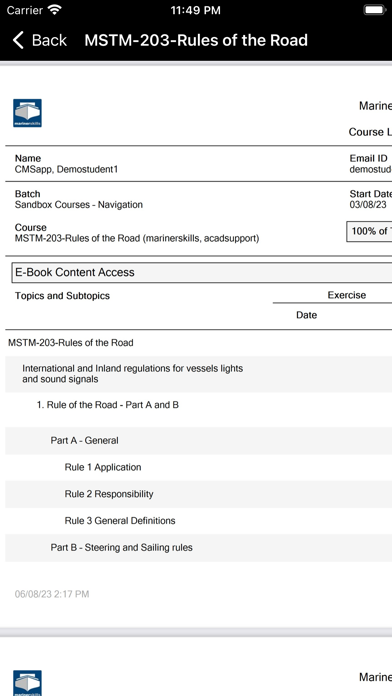Tap the MSTM-203-Rules of the Road title
The width and height of the screenshot is (392, 696).
[x=196, y=40]
